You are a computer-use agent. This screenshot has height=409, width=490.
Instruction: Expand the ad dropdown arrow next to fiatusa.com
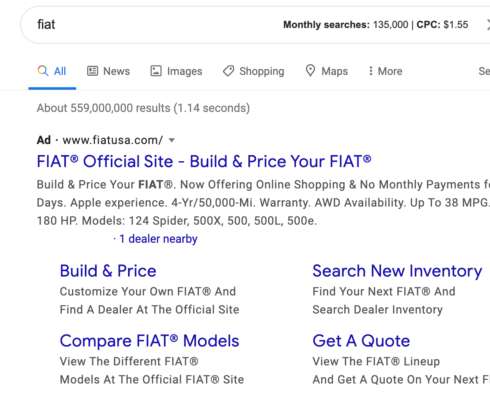(x=172, y=140)
